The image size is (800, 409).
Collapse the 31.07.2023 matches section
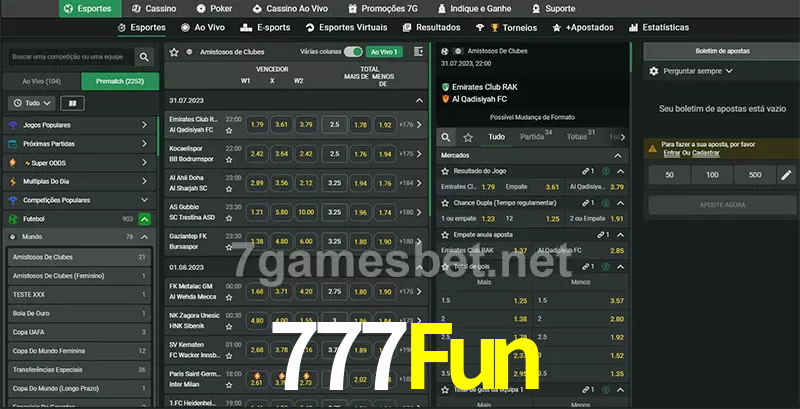[419, 100]
